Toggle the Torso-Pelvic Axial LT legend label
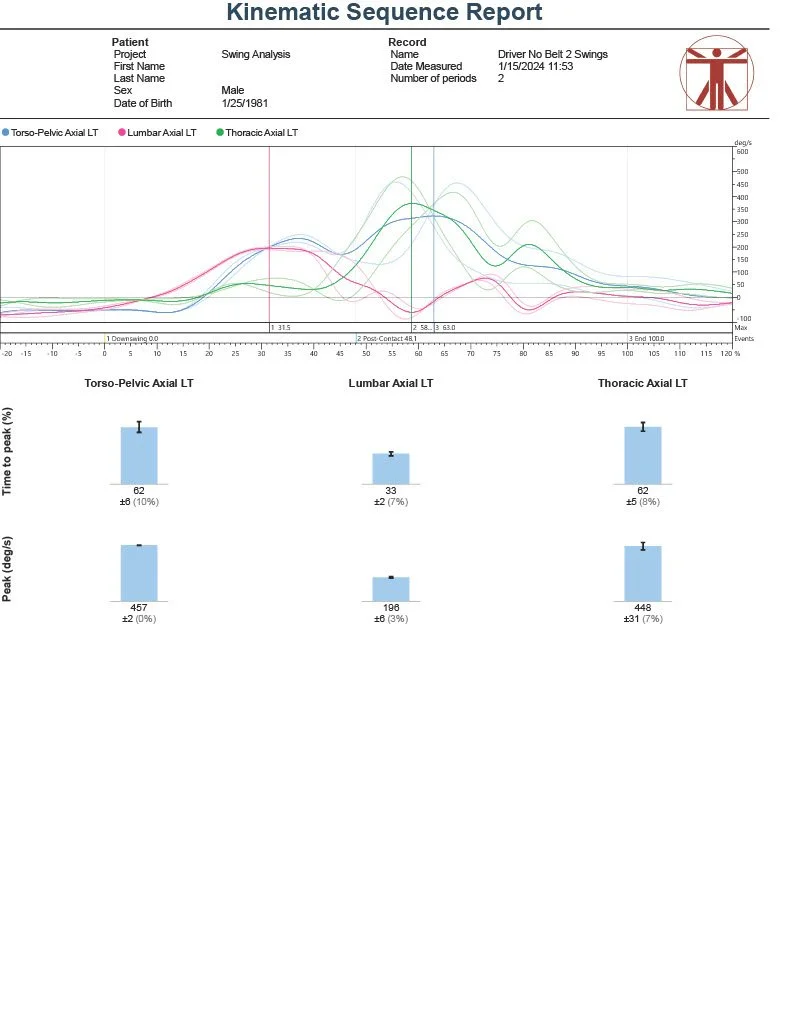 [54, 132]
